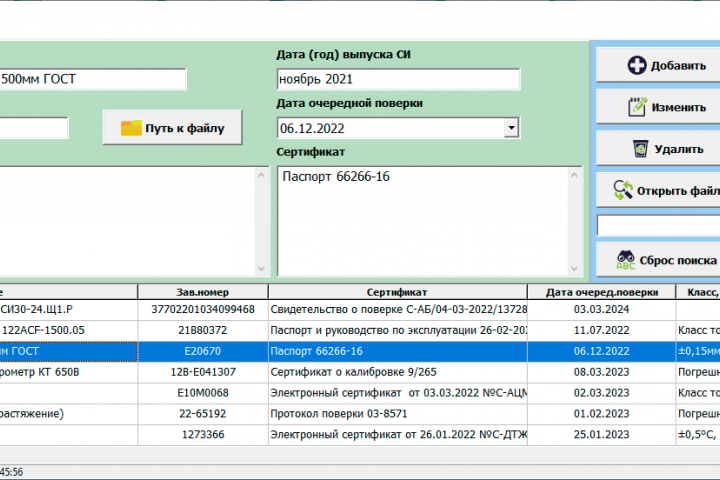Click the Удалить button label
The width and height of the screenshot is (720, 480).
tap(679, 149)
